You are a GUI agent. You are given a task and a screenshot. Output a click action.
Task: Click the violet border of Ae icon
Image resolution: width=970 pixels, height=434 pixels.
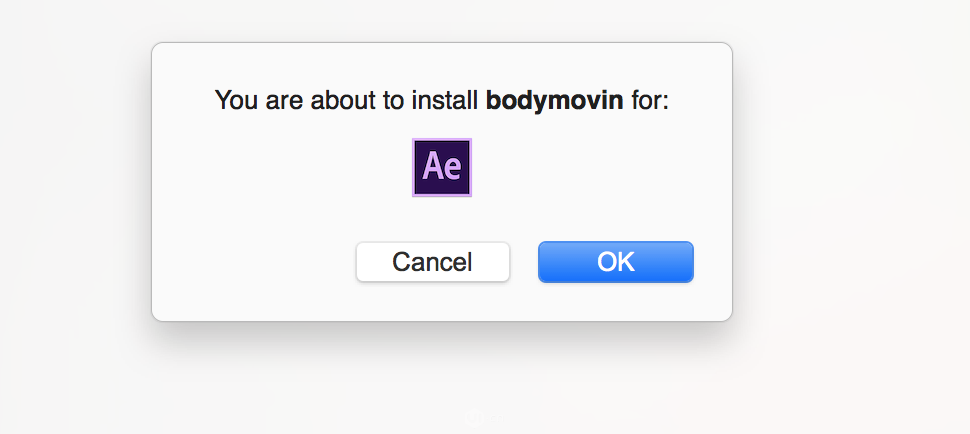click(x=414, y=167)
